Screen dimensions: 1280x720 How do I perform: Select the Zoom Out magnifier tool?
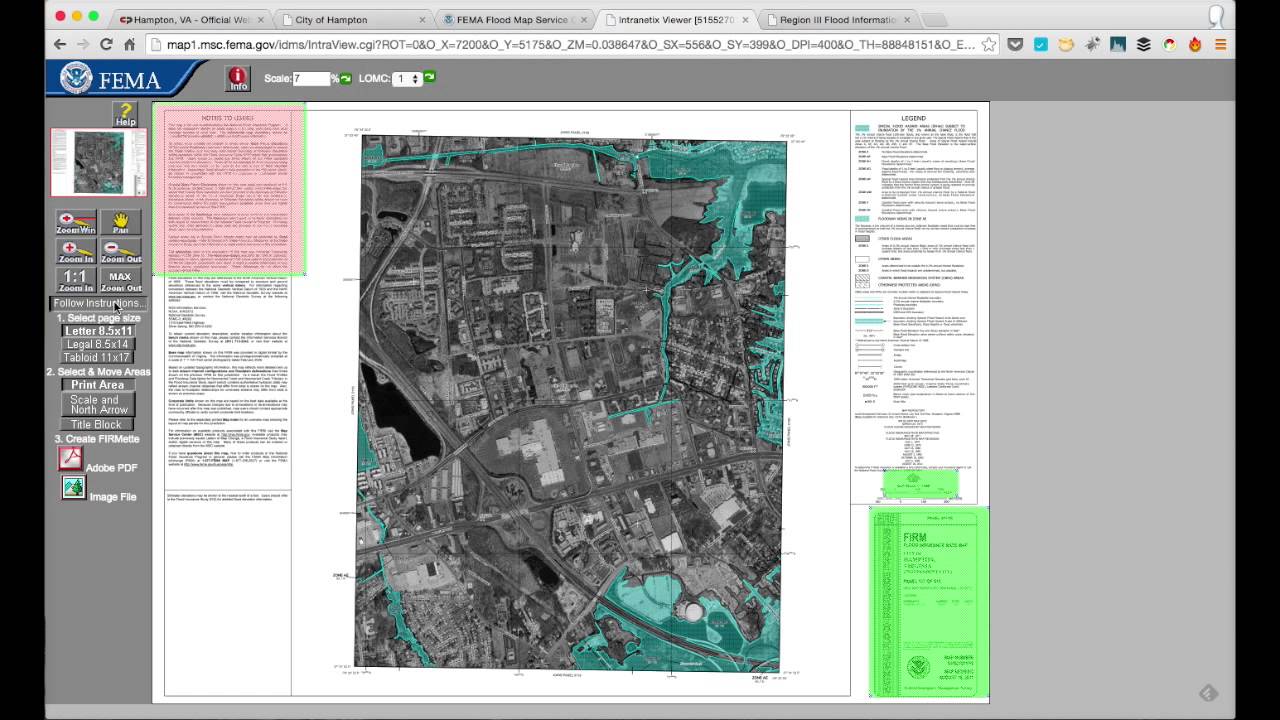point(121,251)
